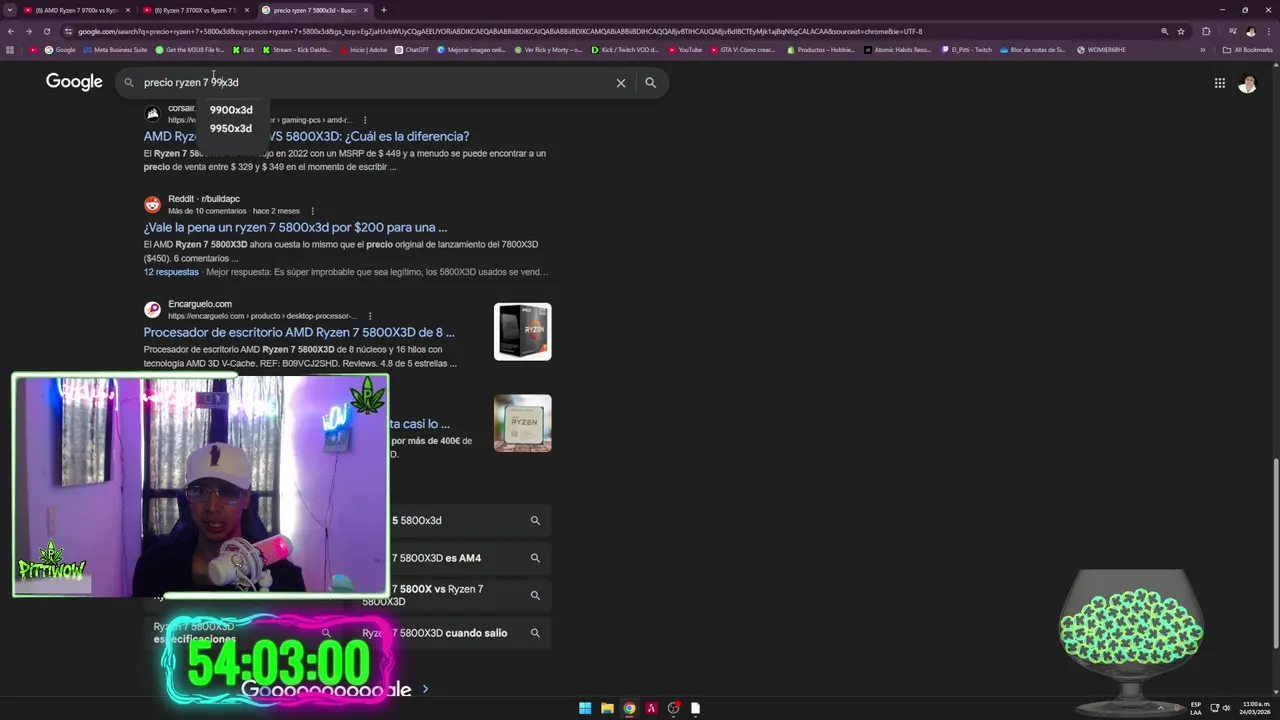Viewport: 1280px width, 720px height.
Task: Select the precio ryzen 7 5800x3d tab
Action: coord(314,10)
